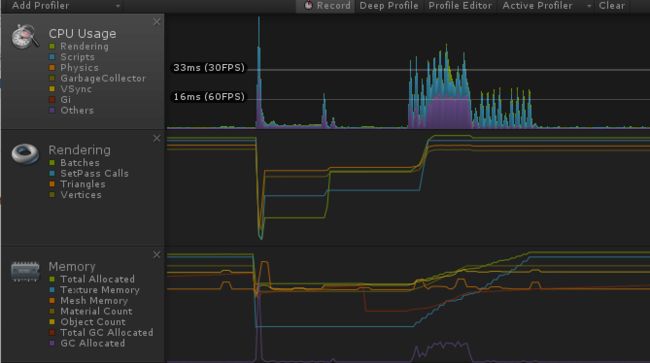
Task: Toggle the CPU Rendering color swatch
Action: coord(52,46)
